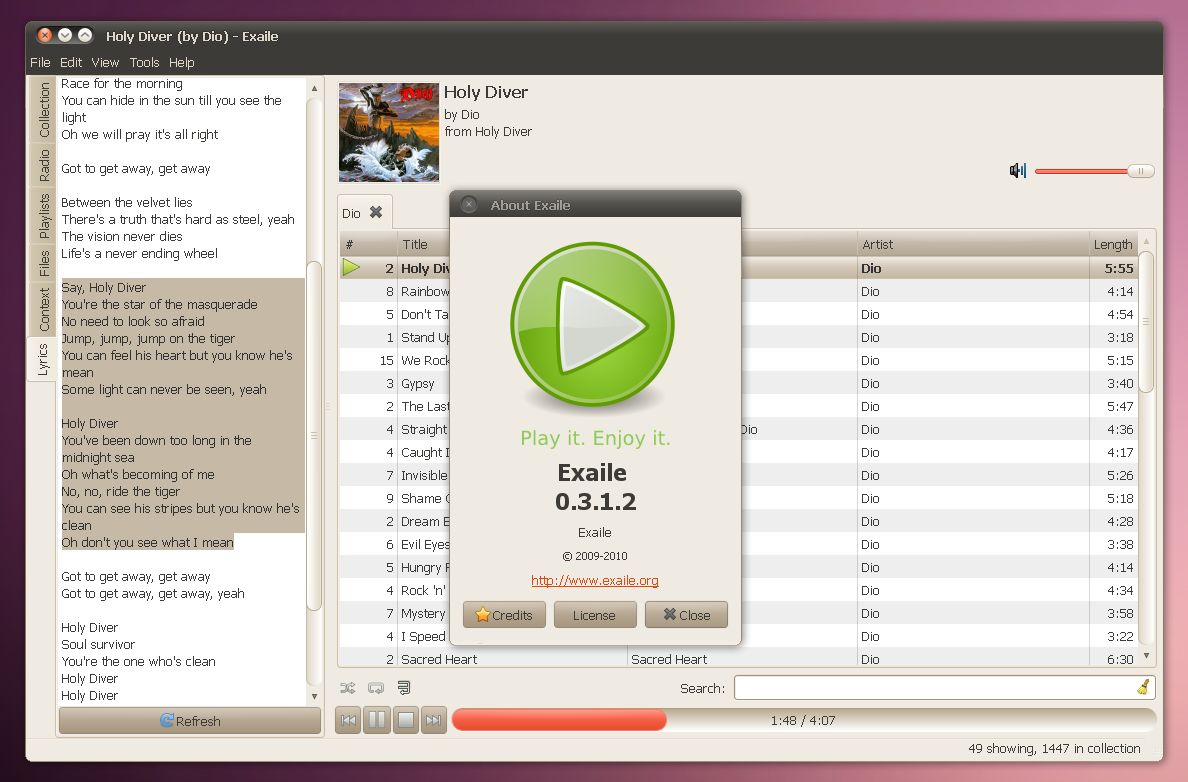
Task: Stop playback with the stop button
Action: pyautogui.click(x=405, y=720)
